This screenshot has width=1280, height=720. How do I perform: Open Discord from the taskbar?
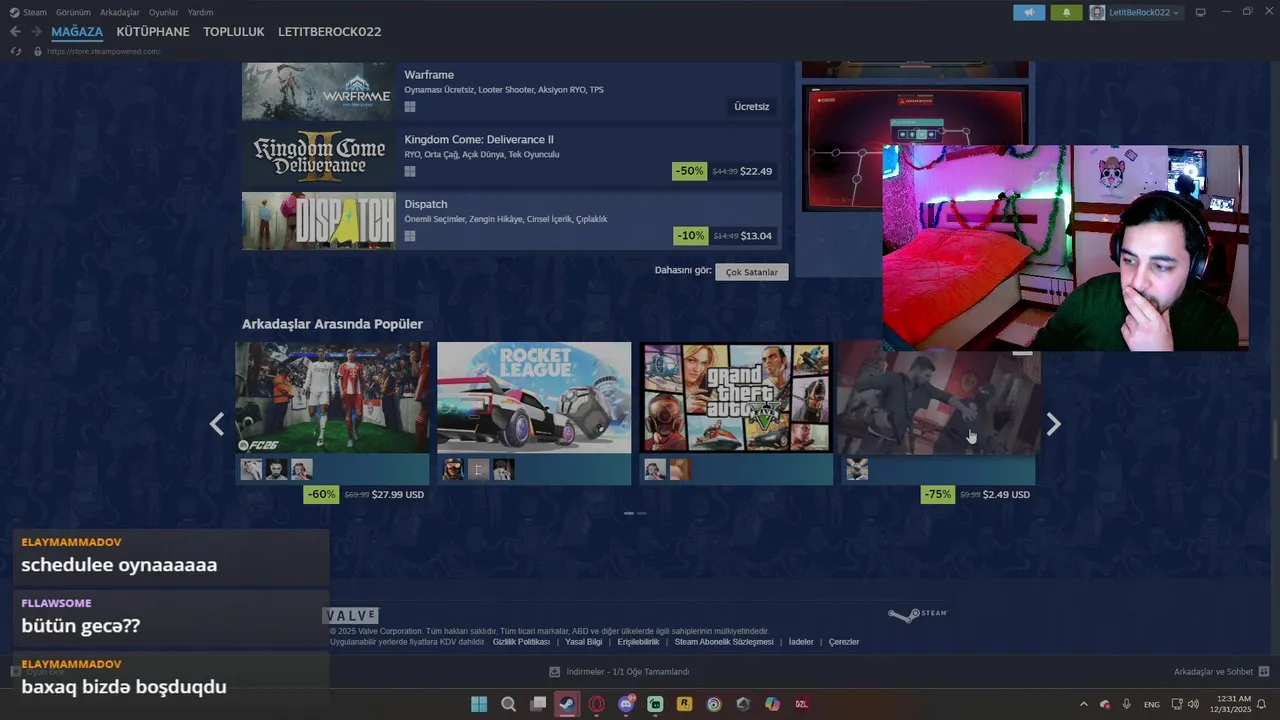626,704
